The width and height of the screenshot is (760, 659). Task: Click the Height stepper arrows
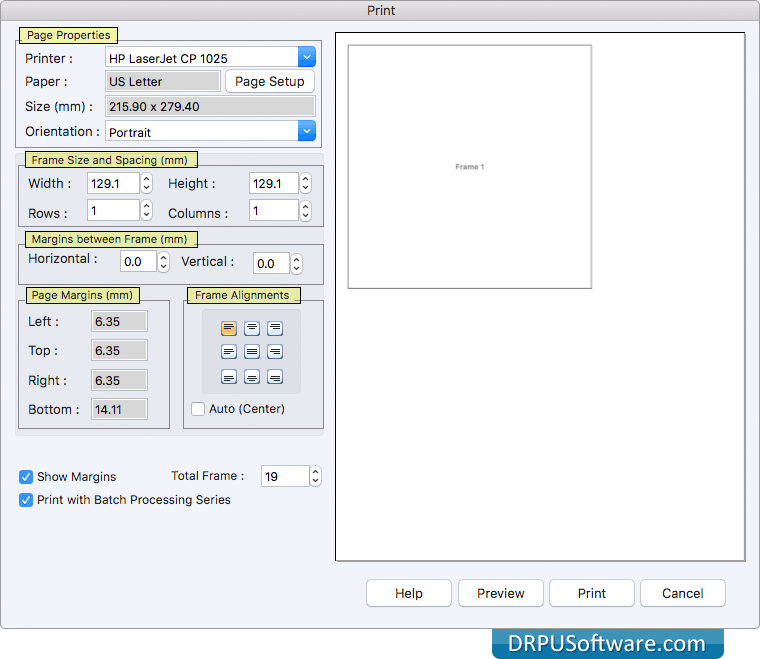tap(305, 183)
